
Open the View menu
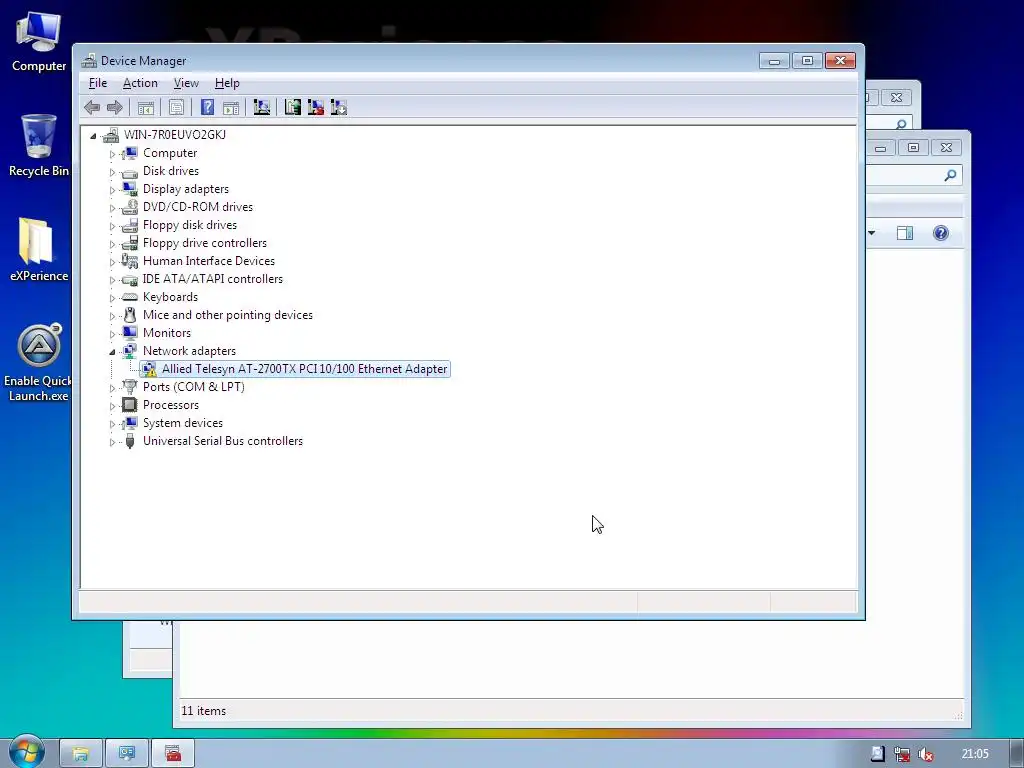click(186, 83)
